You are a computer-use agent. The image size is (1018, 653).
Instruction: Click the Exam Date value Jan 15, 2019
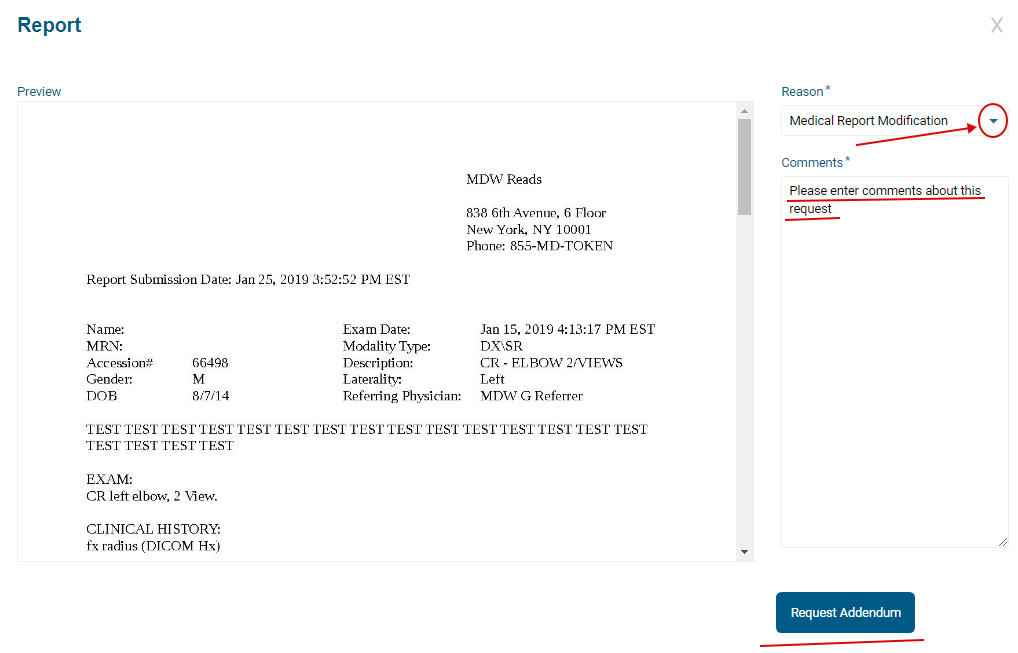(567, 329)
